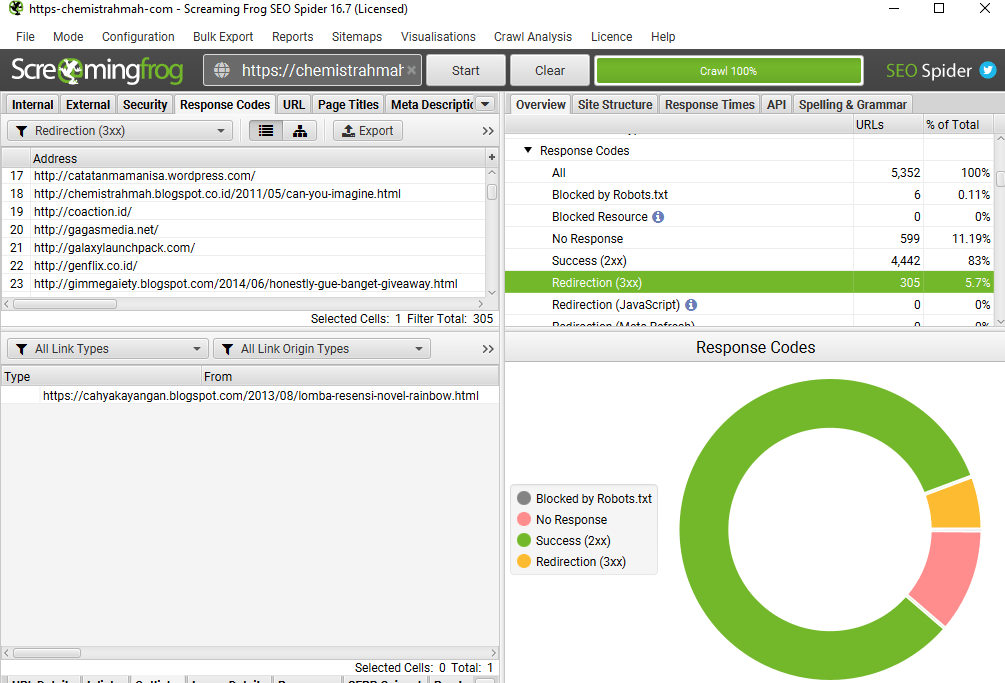Click the Export button
The image size is (1005, 683).
coord(367,131)
